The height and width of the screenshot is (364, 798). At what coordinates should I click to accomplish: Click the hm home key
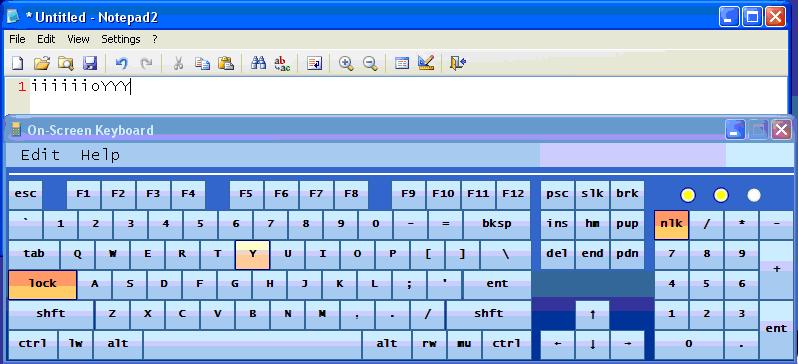(x=592, y=225)
